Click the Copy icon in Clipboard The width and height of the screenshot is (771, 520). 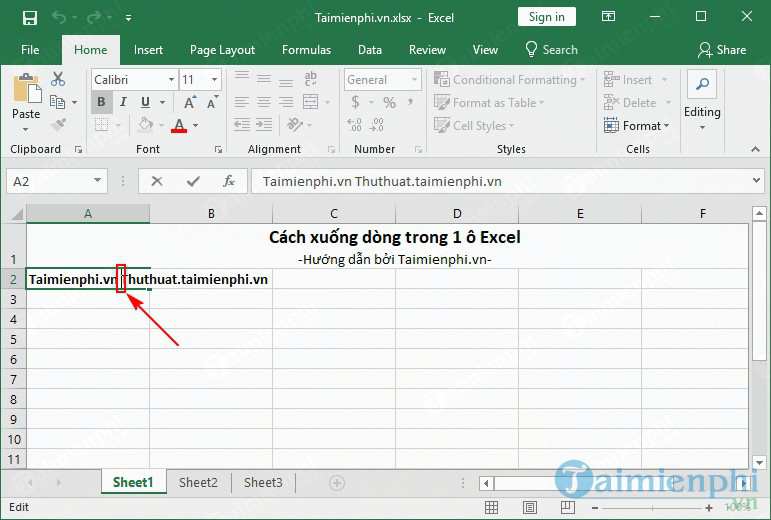tap(58, 102)
